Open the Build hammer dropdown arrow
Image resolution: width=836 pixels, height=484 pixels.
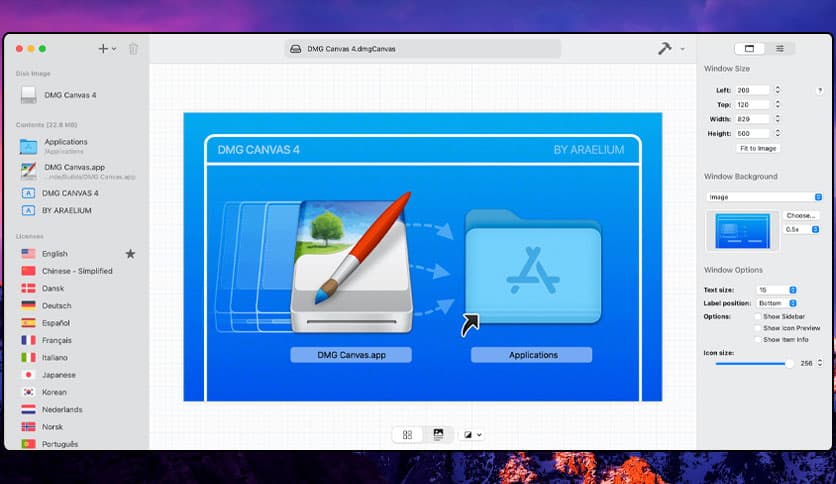[682, 49]
